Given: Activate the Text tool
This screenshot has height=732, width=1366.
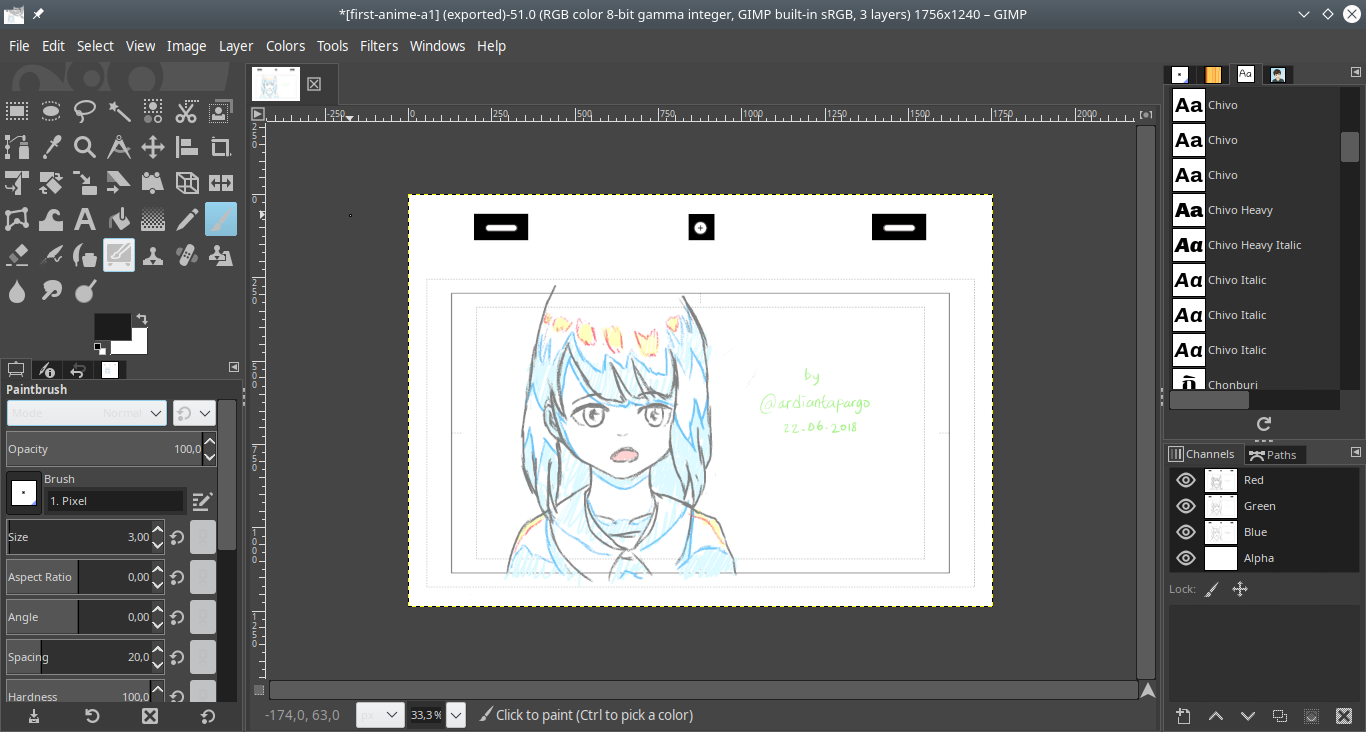Looking at the screenshot, I should click(x=85, y=220).
